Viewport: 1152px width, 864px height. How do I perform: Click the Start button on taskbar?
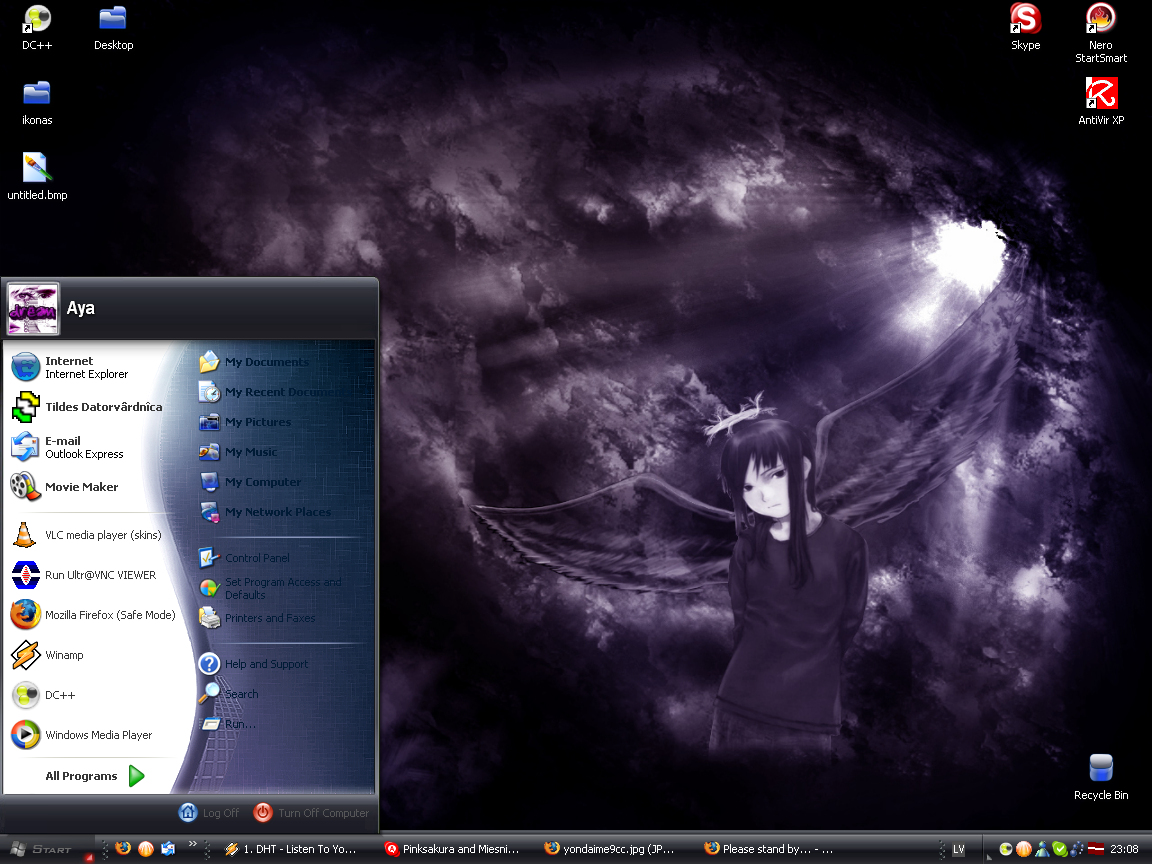pyautogui.click(x=44, y=849)
